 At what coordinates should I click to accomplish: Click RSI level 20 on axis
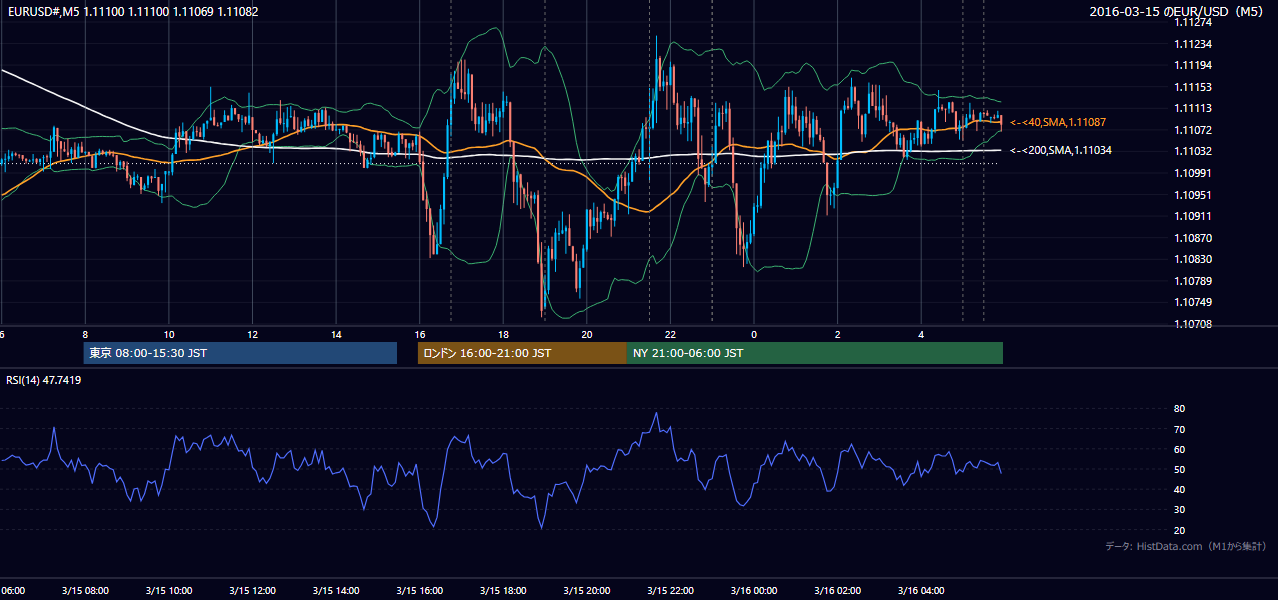point(1180,530)
